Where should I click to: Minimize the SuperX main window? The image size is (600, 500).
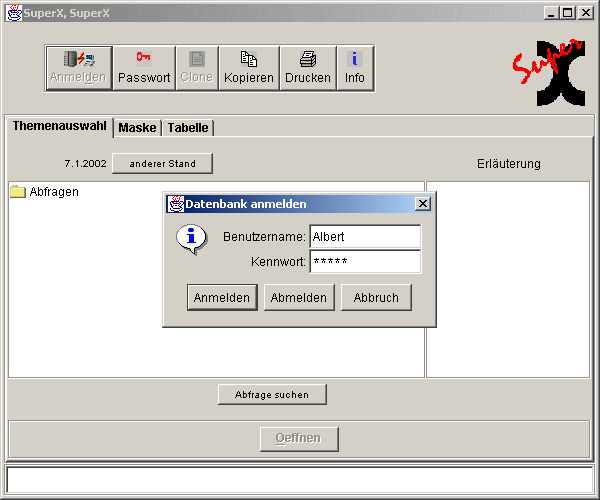pos(551,13)
